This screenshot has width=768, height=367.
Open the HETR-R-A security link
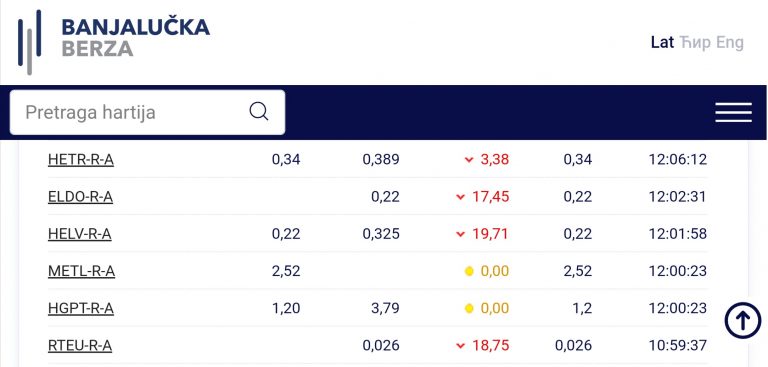81,160
